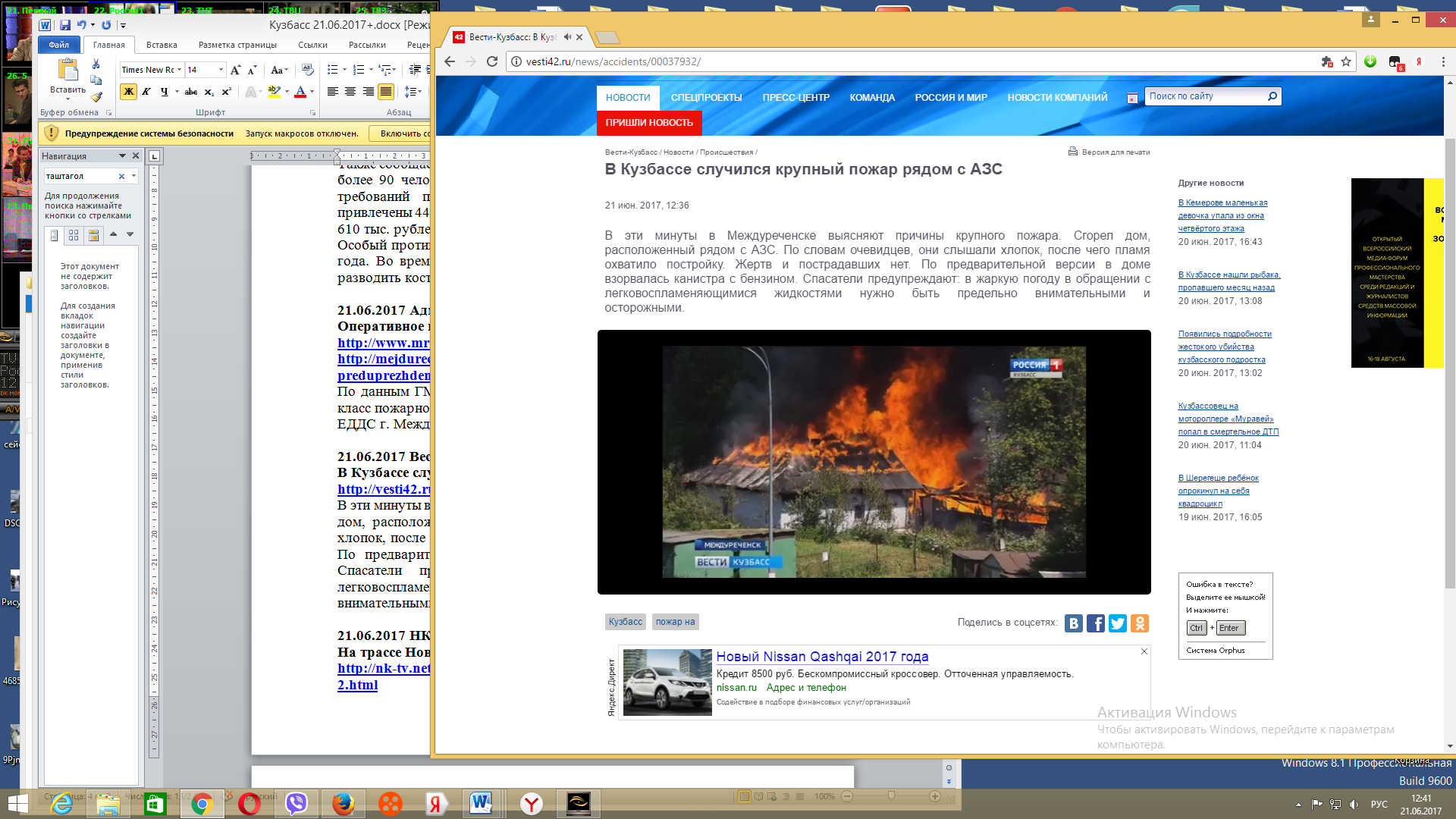This screenshot has height=819, width=1456.
Task: Open print version of the article
Action: pos(1109,152)
